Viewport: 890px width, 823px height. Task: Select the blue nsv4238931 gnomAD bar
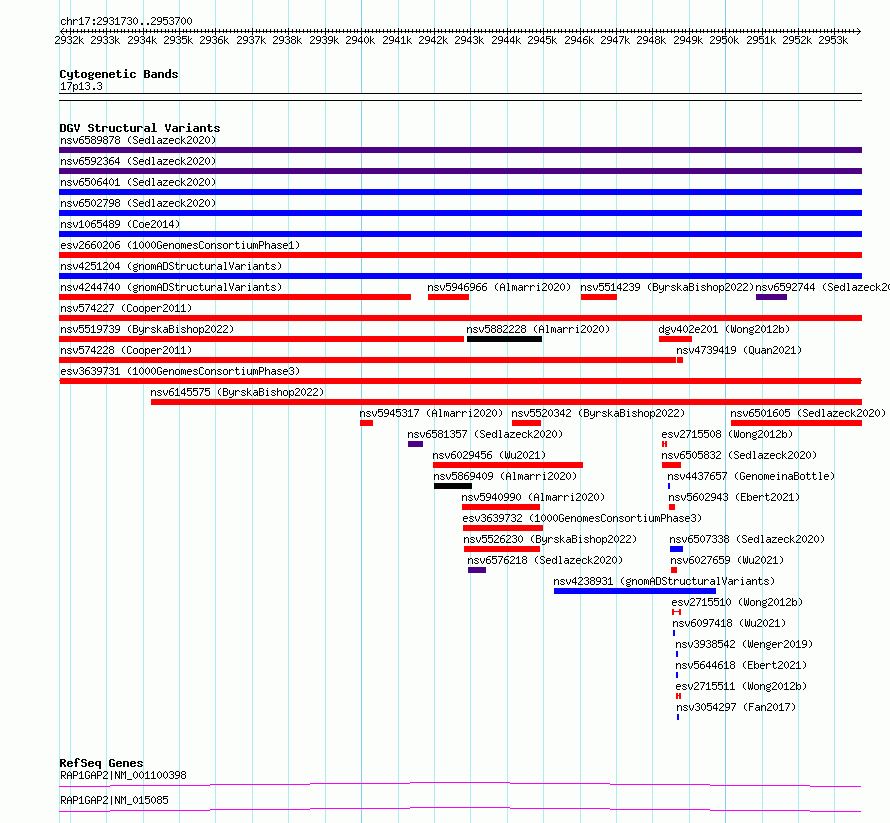coord(635,591)
